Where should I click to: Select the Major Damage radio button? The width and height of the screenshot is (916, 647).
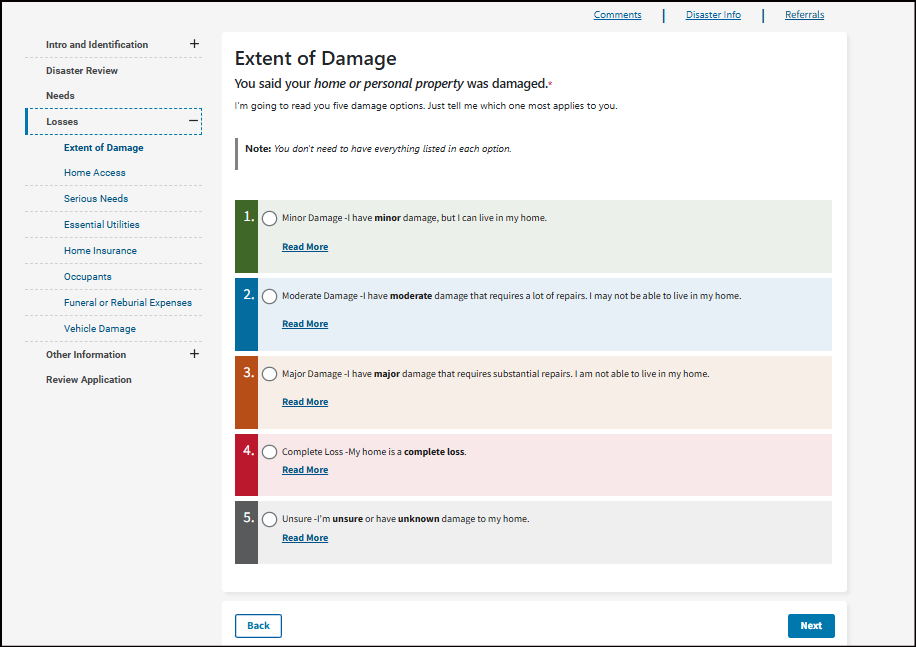pyautogui.click(x=270, y=374)
